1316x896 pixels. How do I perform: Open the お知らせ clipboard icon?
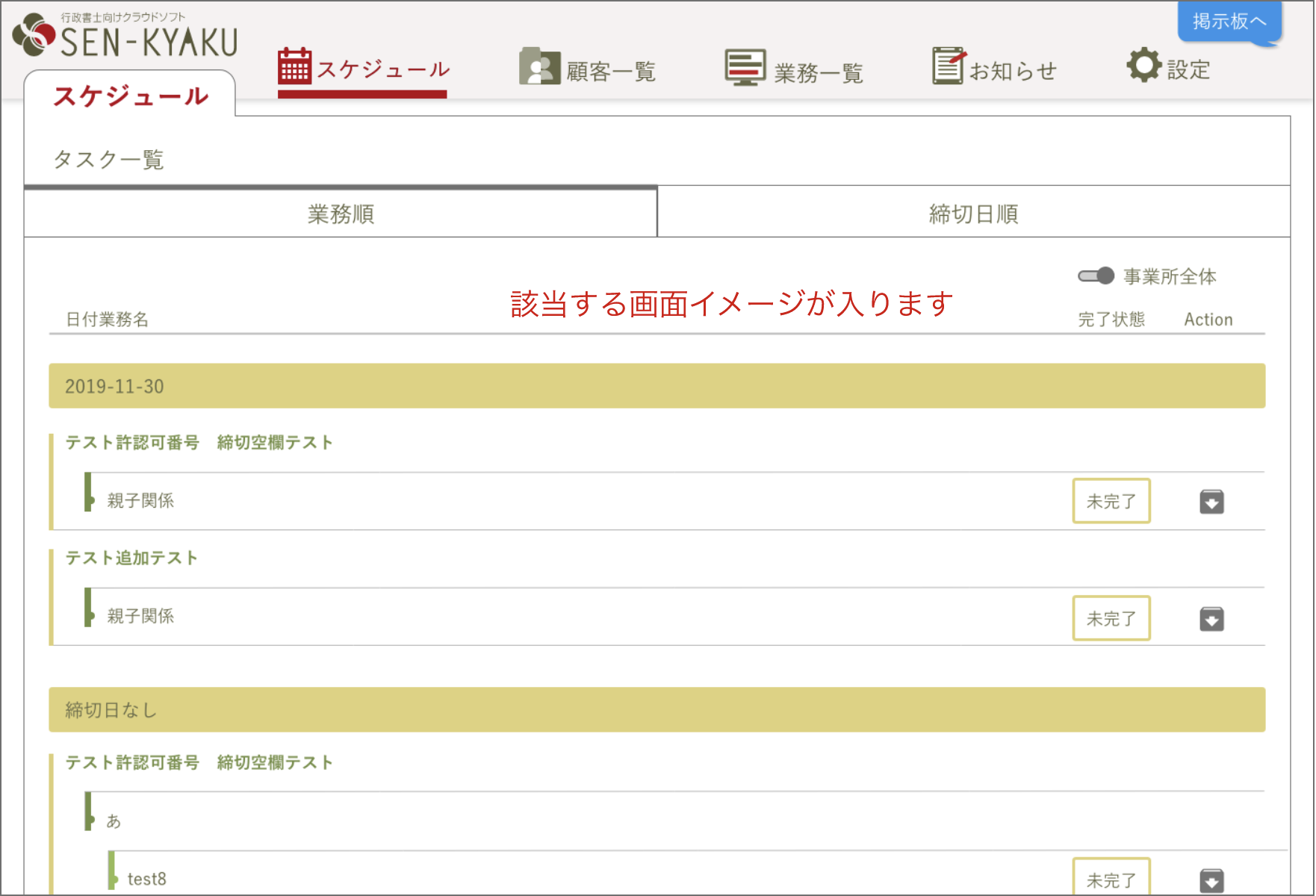tap(946, 66)
